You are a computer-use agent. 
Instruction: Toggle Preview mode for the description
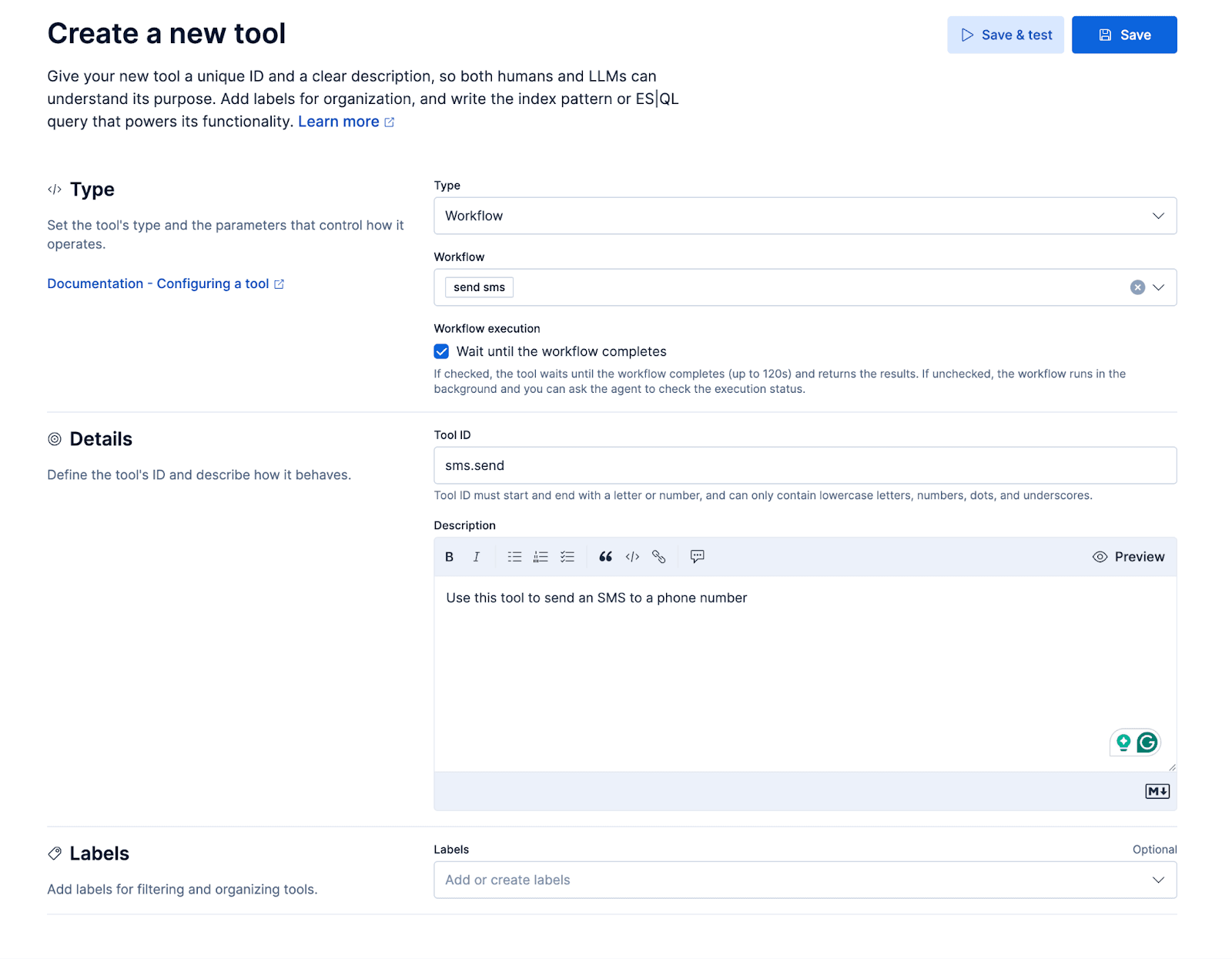click(1129, 556)
